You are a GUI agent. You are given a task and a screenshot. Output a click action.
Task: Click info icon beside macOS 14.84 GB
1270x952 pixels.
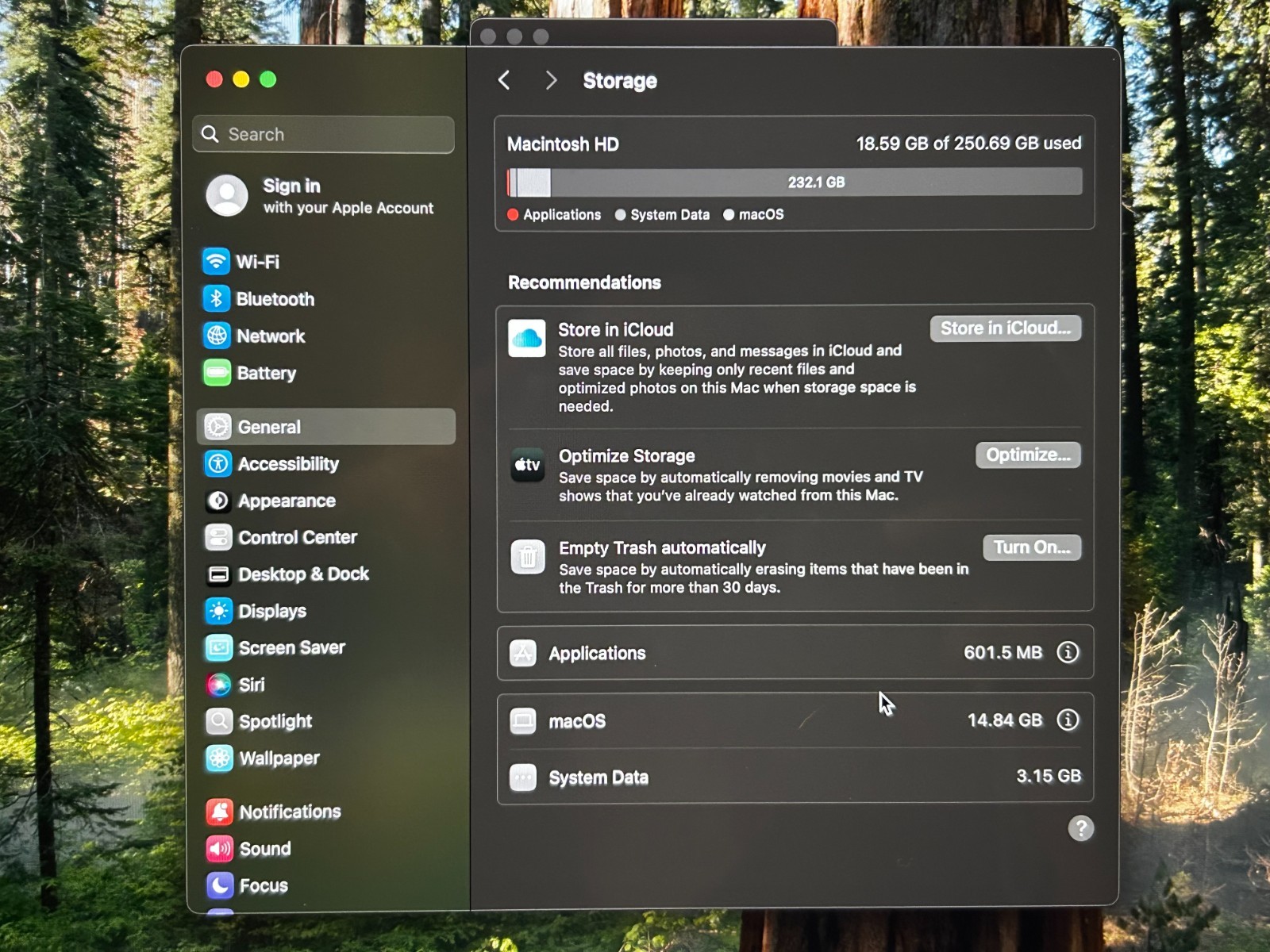tap(1068, 720)
